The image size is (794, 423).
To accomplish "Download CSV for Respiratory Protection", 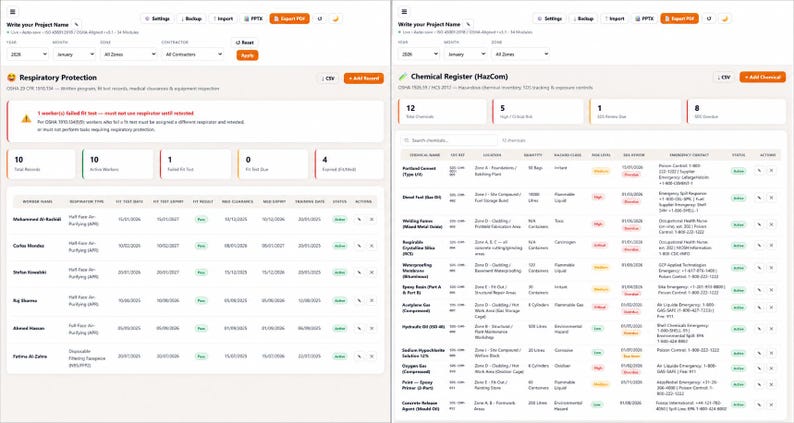I will pyautogui.click(x=328, y=78).
